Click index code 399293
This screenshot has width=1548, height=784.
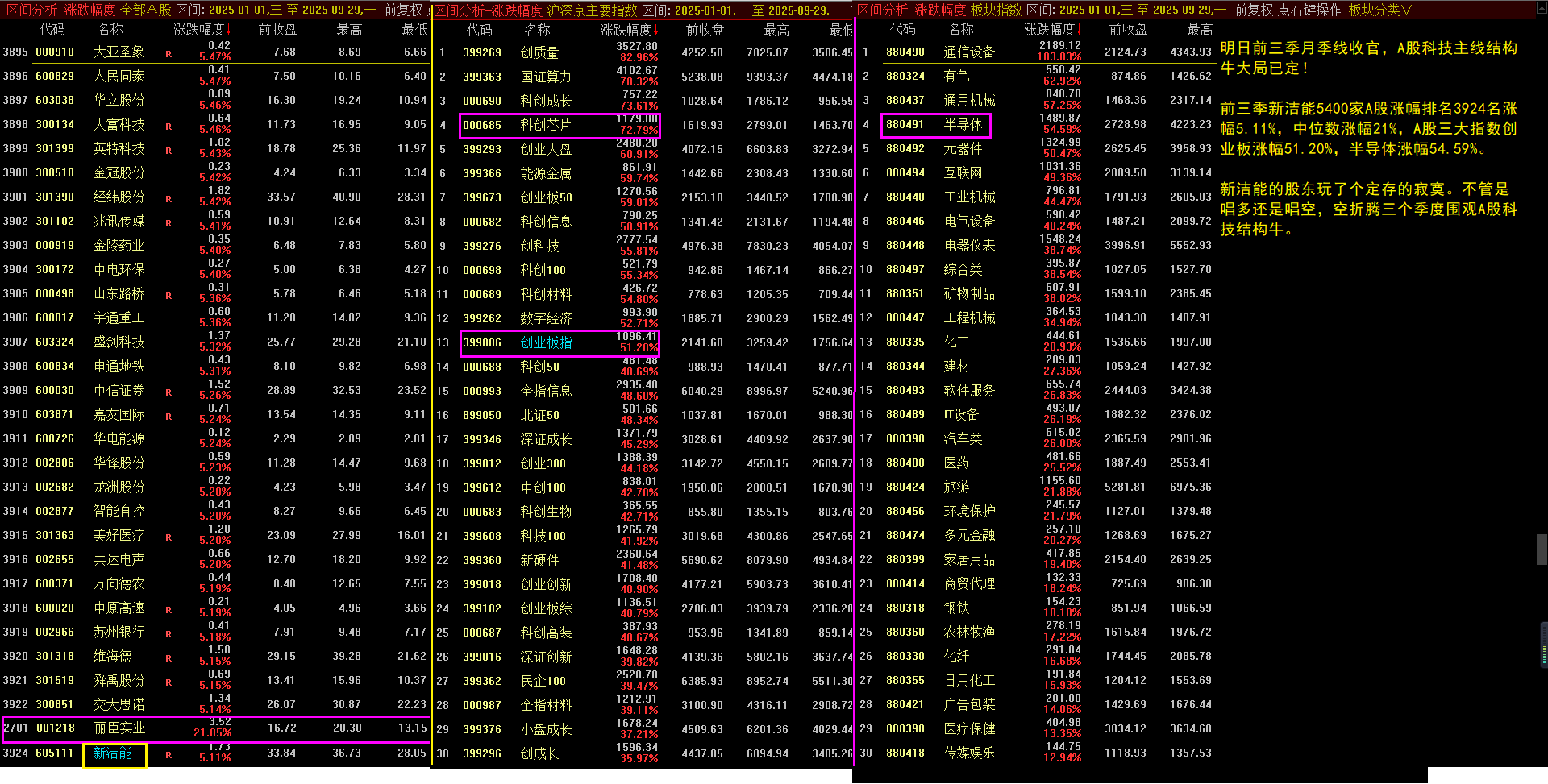click(482, 149)
